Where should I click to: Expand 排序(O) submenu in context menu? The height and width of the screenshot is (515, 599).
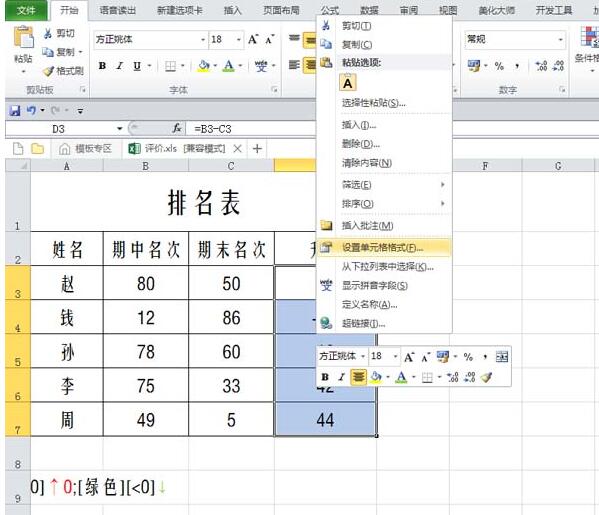tap(384, 204)
